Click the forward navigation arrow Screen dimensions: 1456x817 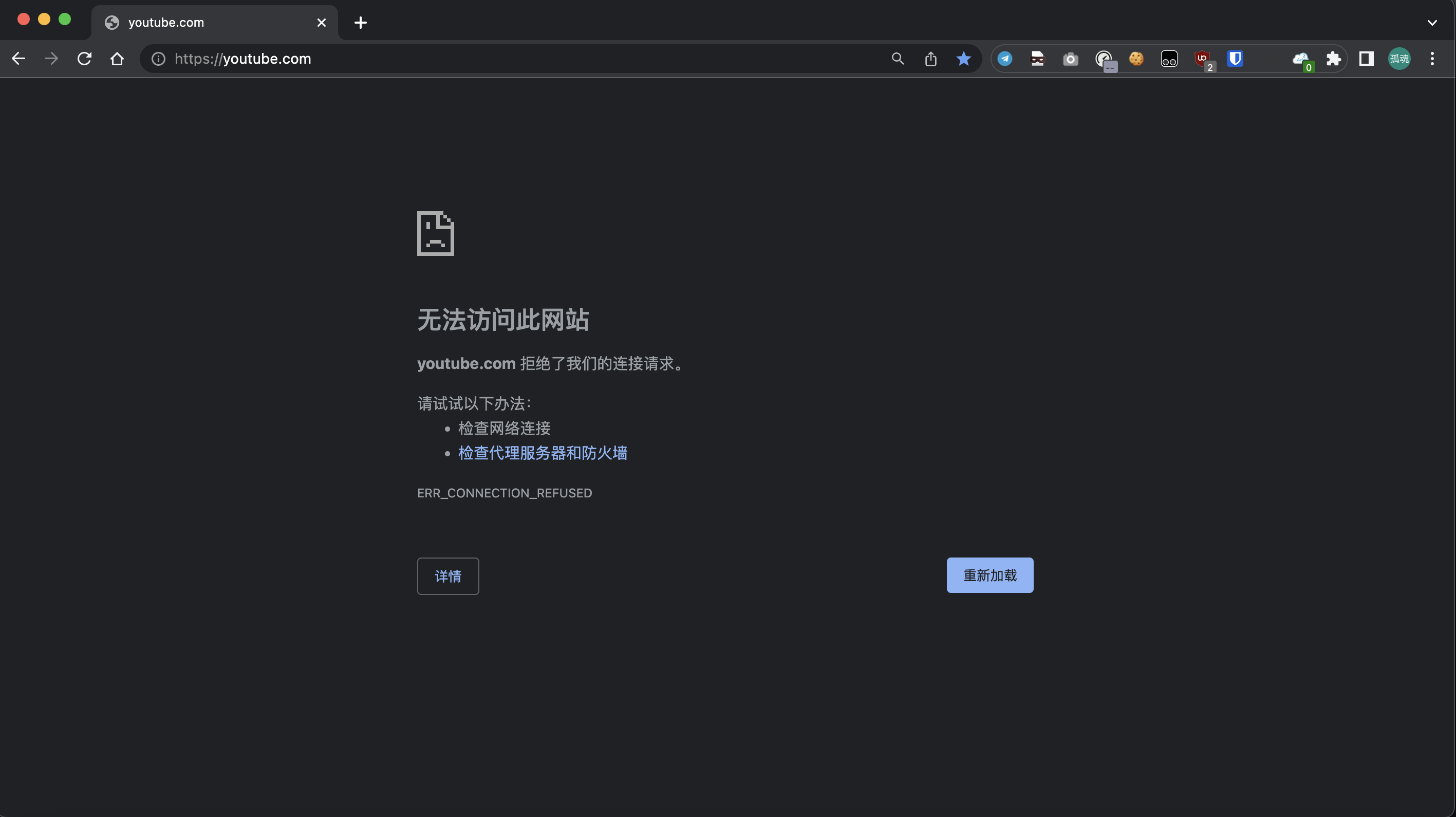[51, 59]
